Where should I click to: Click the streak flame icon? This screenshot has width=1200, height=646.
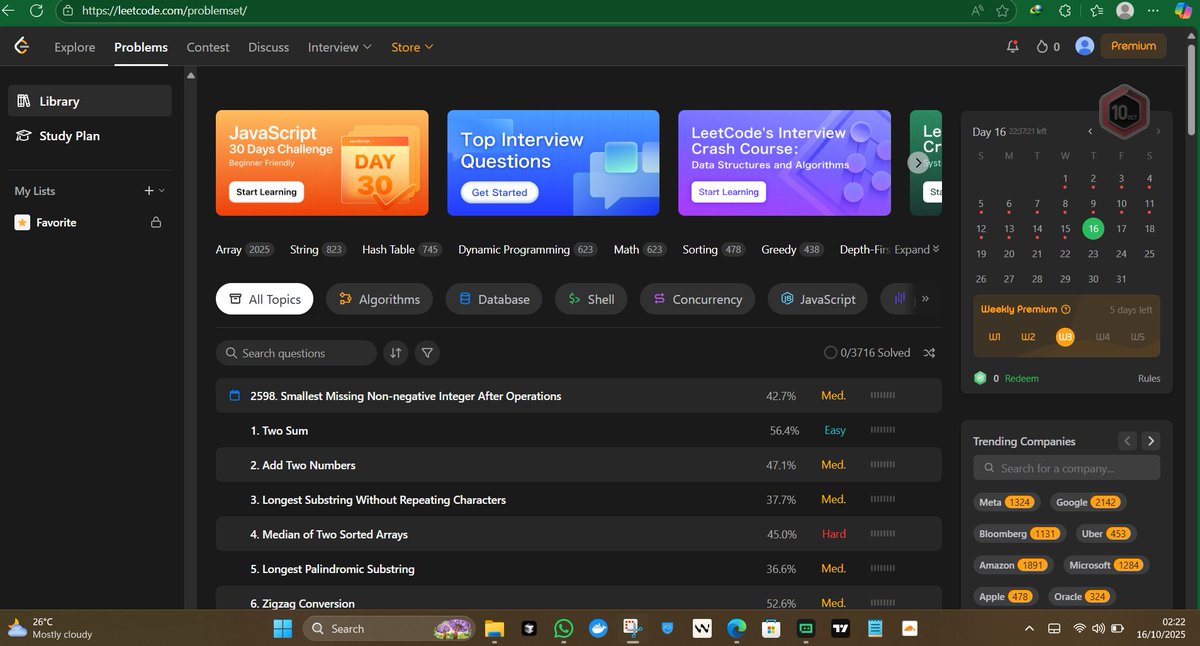pyautogui.click(x=1042, y=46)
